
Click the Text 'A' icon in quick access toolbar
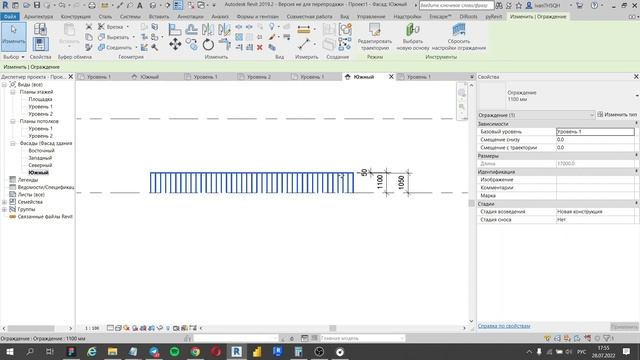point(140,5)
